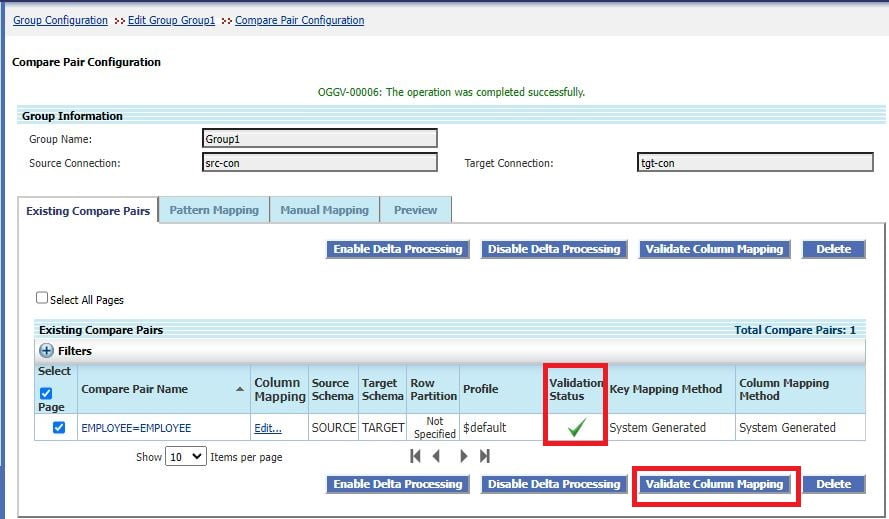The width and height of the screenshot is (889, 519).
Task: Go to Group Configuration breadcrumb
Action: [x=60, y=20]
